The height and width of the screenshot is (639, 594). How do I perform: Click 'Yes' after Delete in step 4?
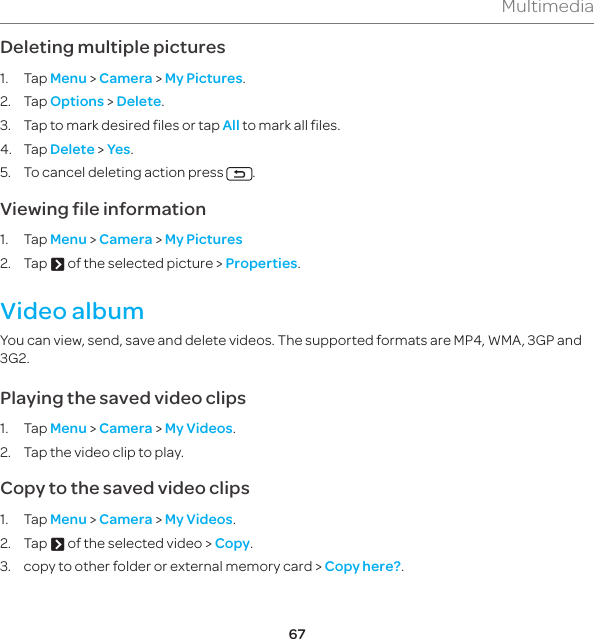pyautogui.click(x=119, y=150)
